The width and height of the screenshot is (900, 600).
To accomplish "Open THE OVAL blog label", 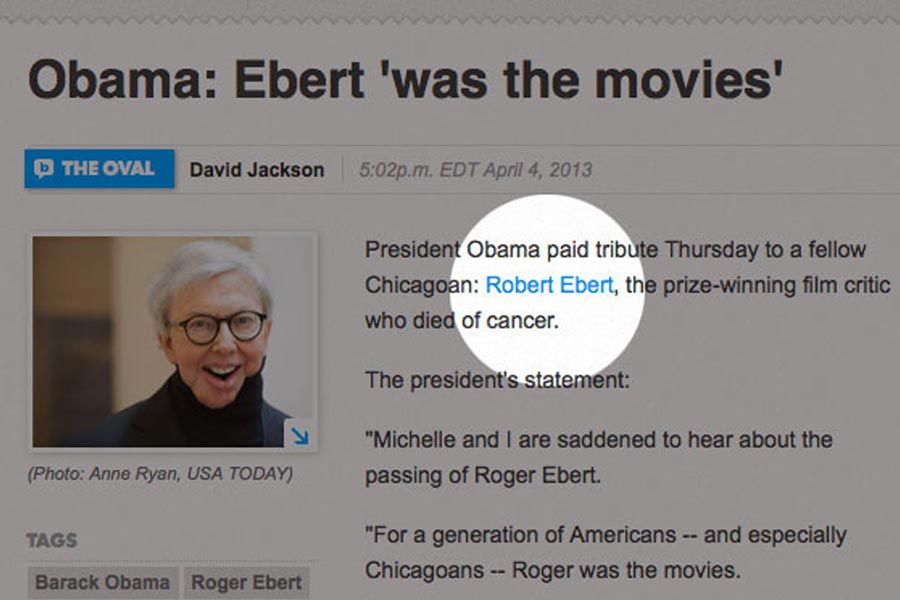I will coord(108,169).
